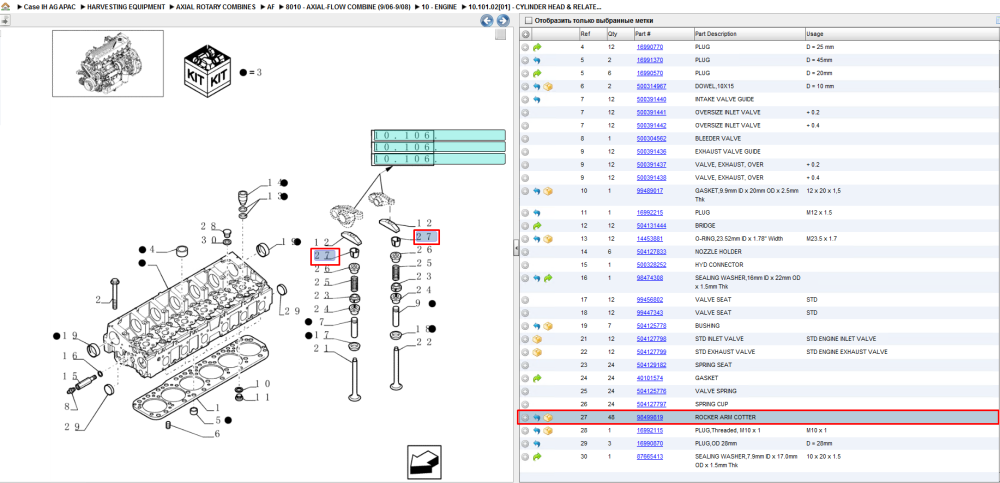This screenshot has width=1000, height=483.
Task: Click ROCKER ARM COTTER description text
Action: [725, 417]
